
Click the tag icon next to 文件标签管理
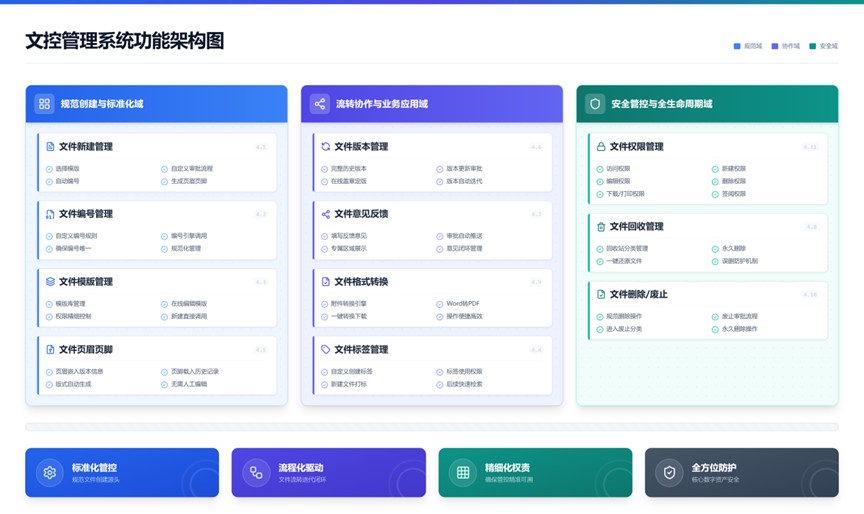[x=325, y=350]
